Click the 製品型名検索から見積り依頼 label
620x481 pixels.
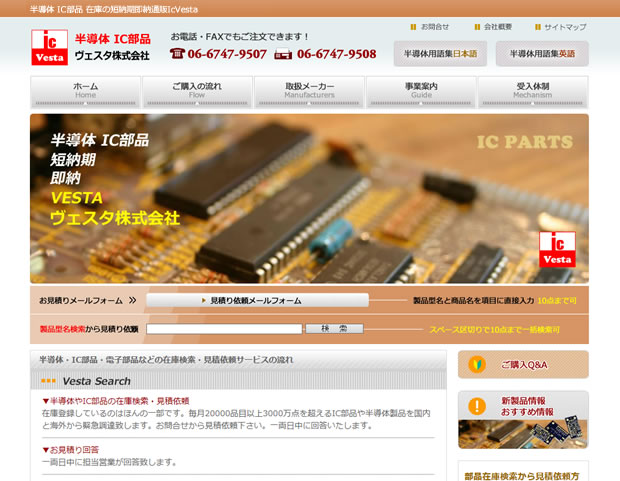point(89,329)
